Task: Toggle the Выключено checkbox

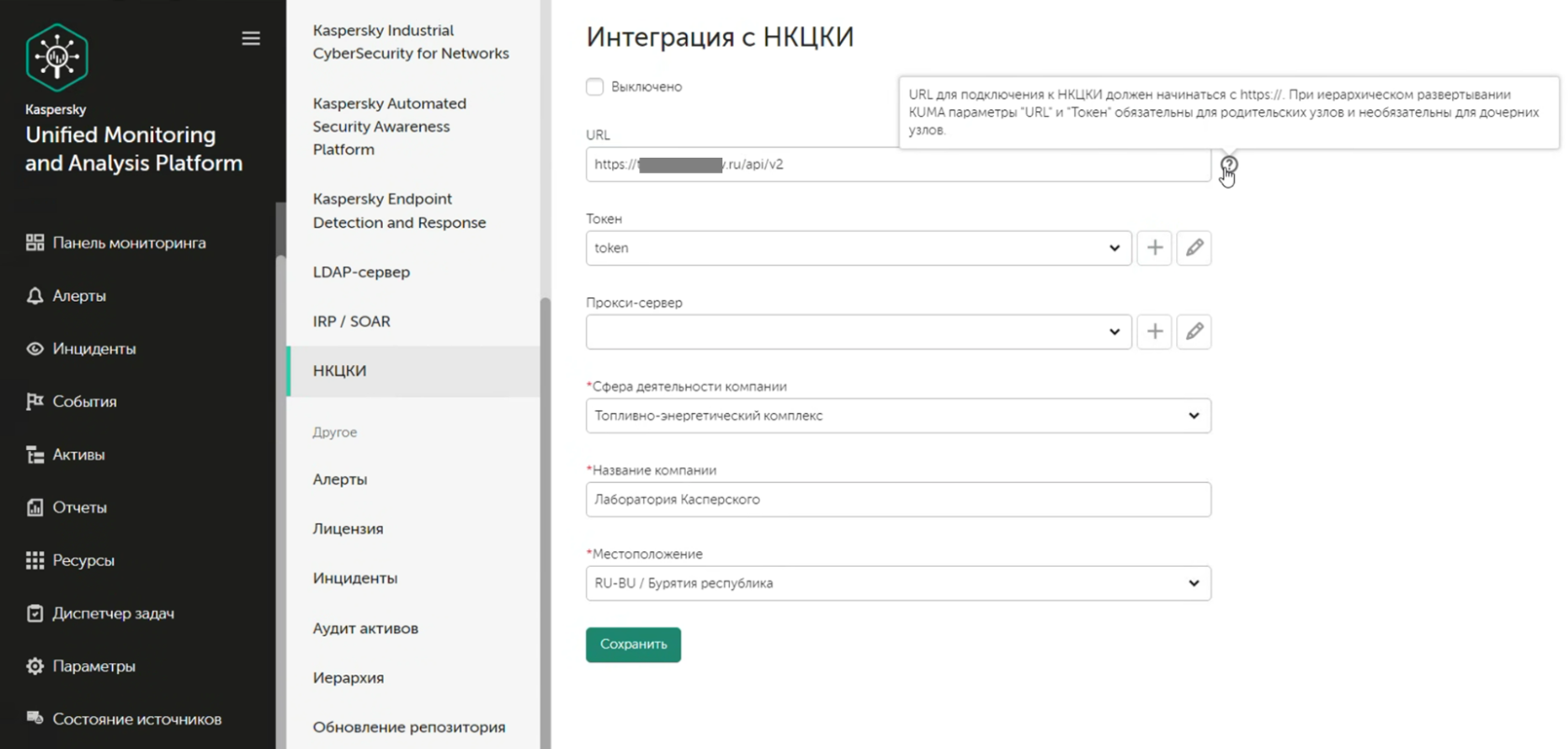Action: pos(595,87)
